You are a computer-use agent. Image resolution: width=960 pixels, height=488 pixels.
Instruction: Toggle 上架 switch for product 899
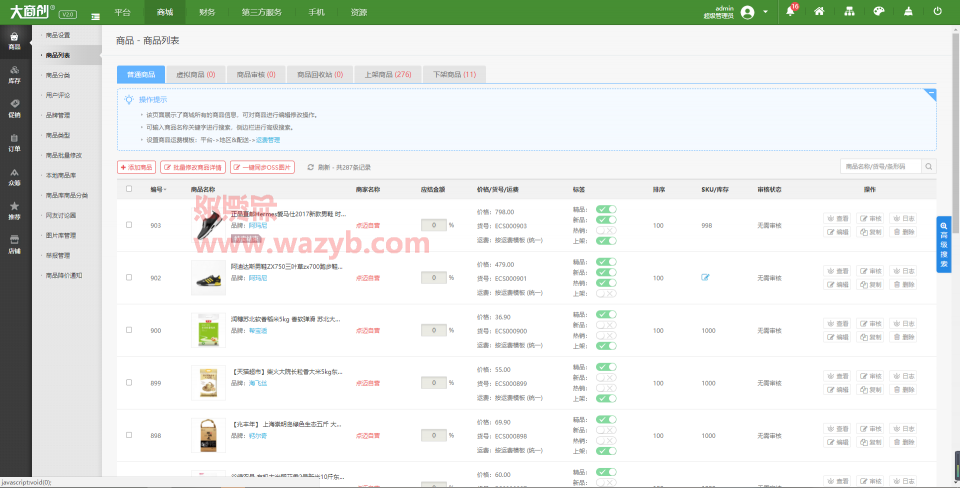[x=606, y=399]
